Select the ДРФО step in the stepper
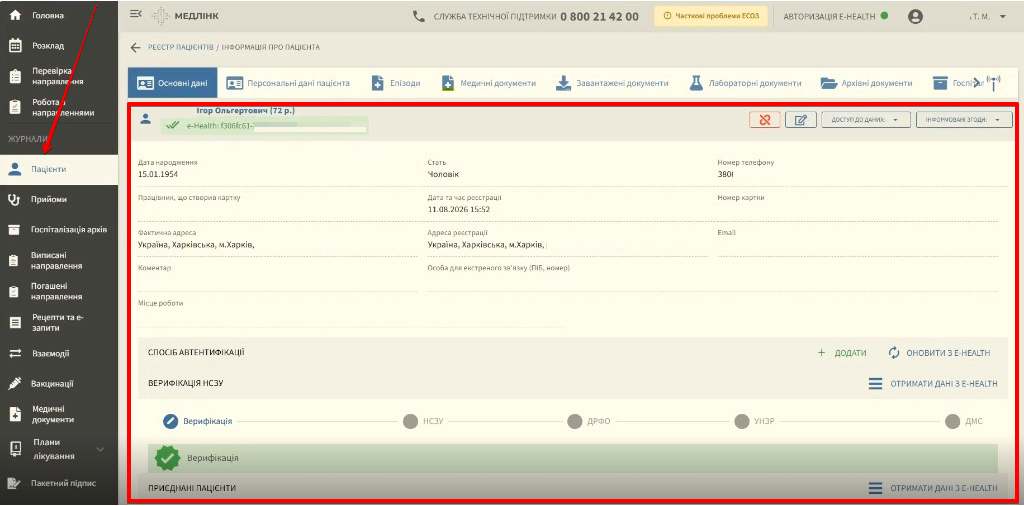Screen dimensions: 1024x506 point(589,421)
